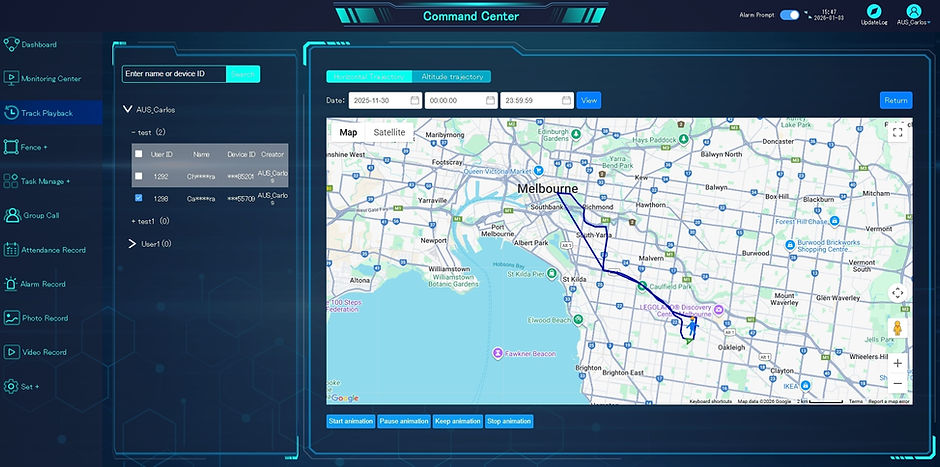Open Attendance Record calendar icon
This screenshot has width=940, height=467.
coord(11,249)
